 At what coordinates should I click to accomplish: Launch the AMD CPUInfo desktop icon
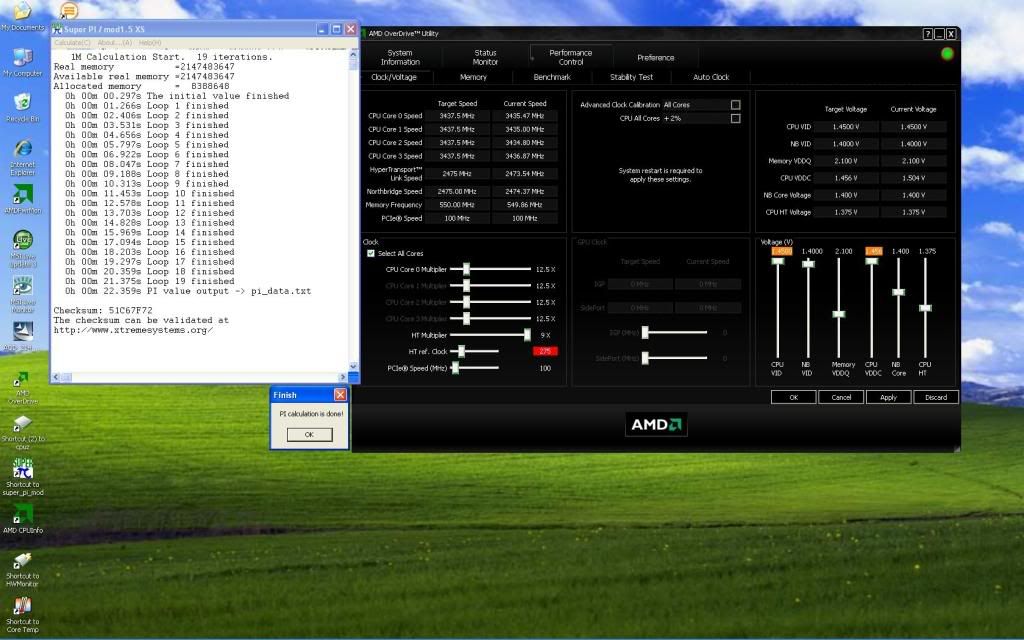tap(22, 514)
